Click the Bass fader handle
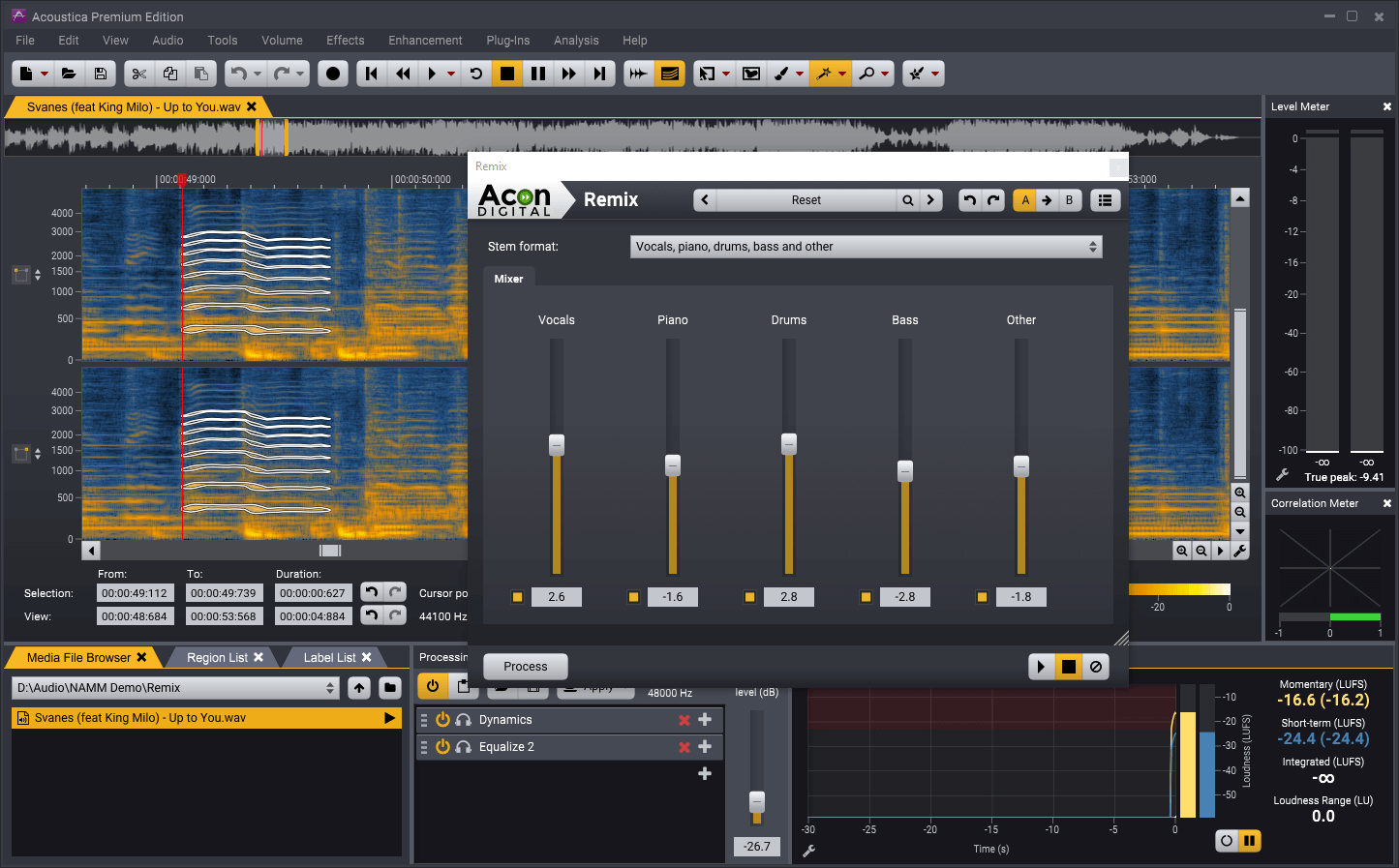Screen dimensions: 1399x868 coord(905,471)
